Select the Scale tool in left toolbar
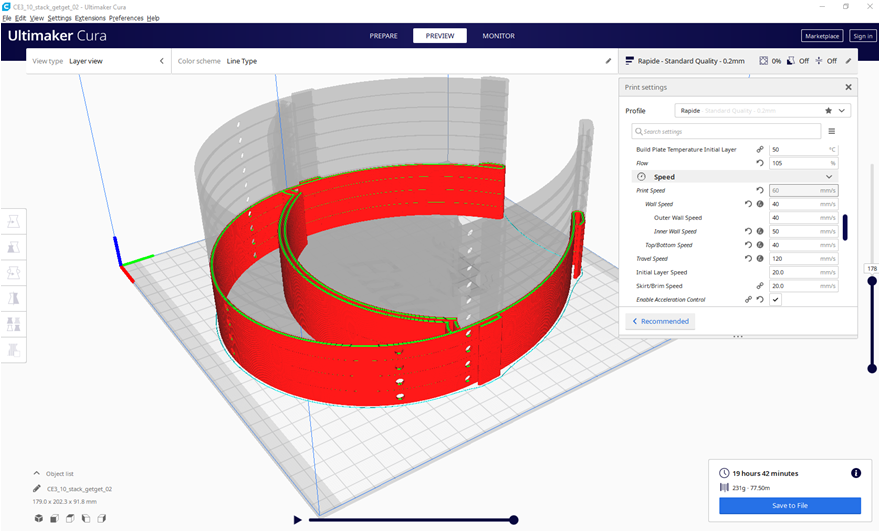The width and height of the screenshot is (880, 532). pyautogui.click(x=13, y=247)
